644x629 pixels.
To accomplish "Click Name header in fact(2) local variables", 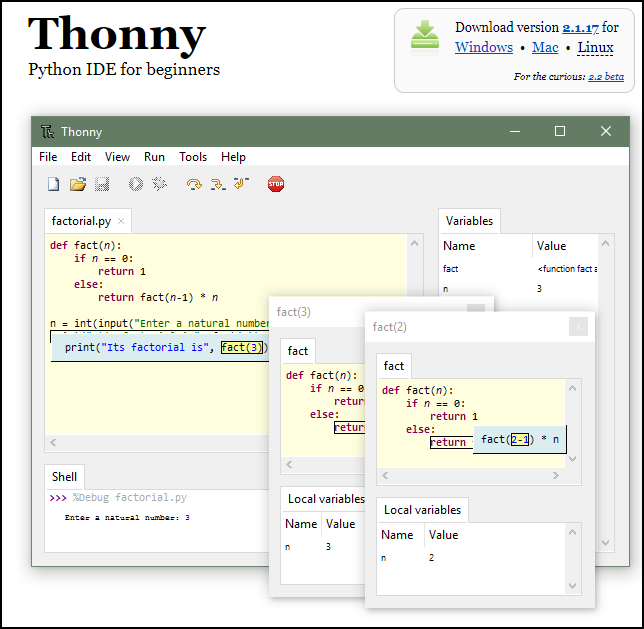I will (401, 535).
